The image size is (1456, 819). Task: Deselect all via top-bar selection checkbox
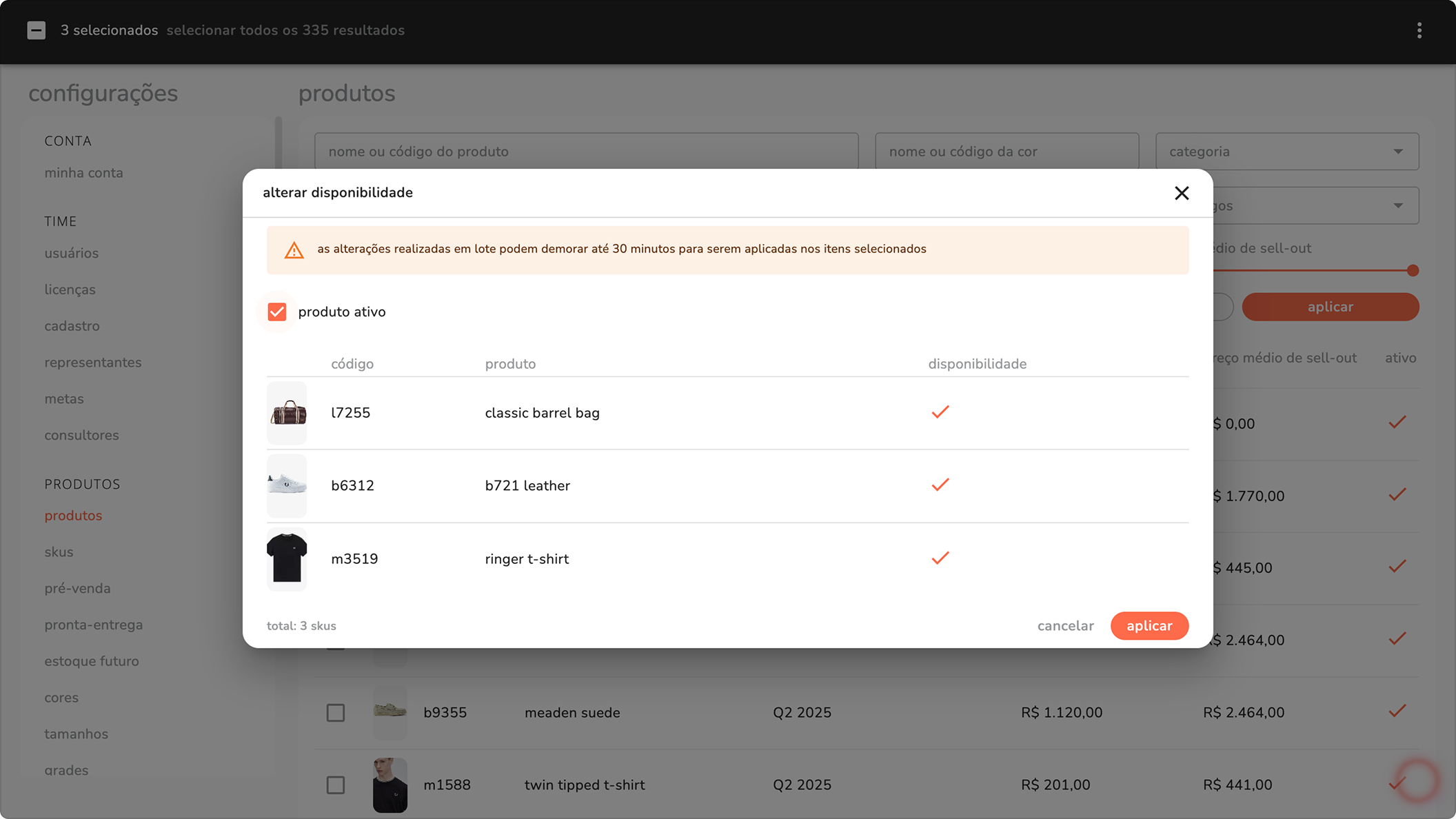coord(37,30)
